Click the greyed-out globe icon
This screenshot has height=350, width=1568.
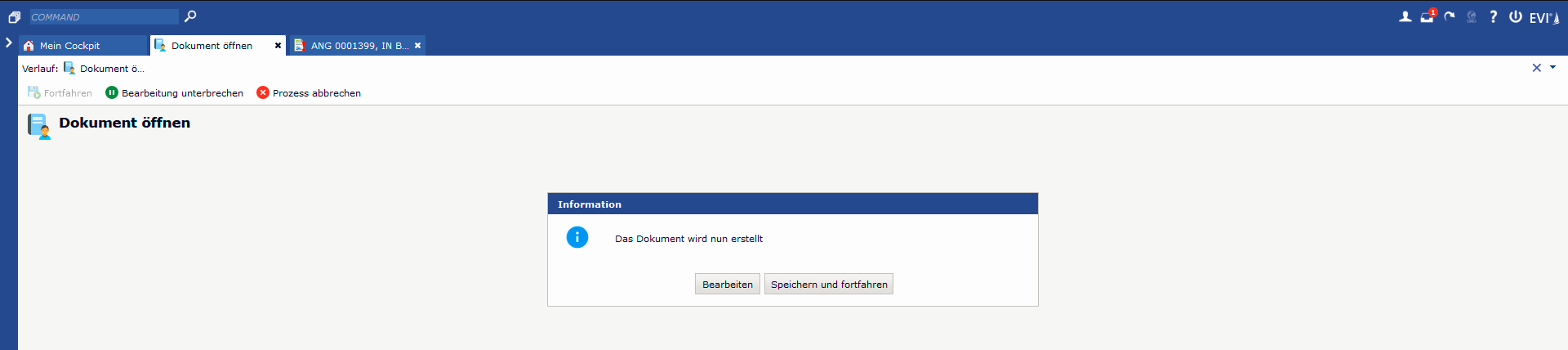[x=1472, y=16]
